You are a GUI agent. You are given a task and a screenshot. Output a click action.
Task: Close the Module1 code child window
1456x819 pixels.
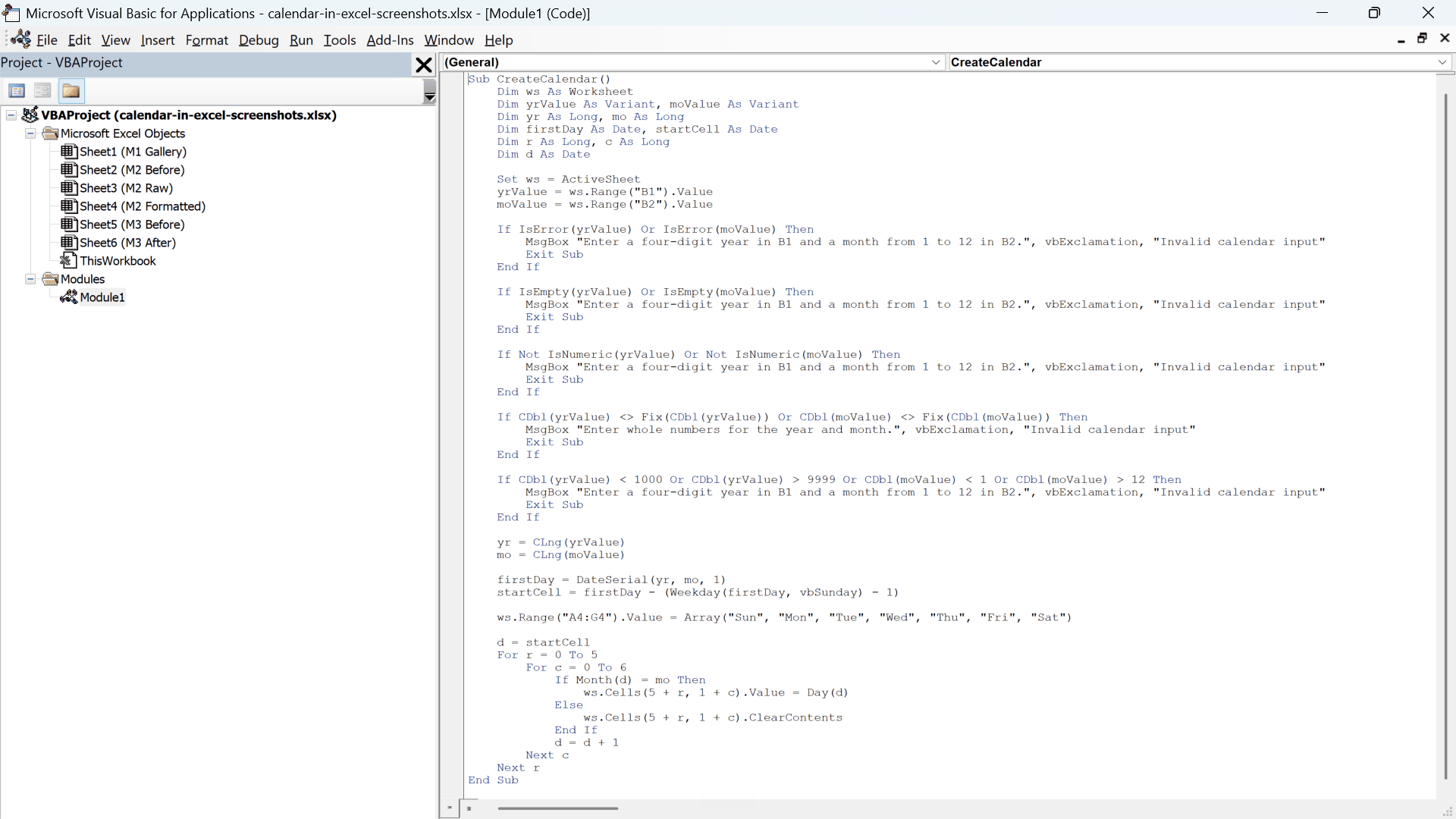[1445, 39]
